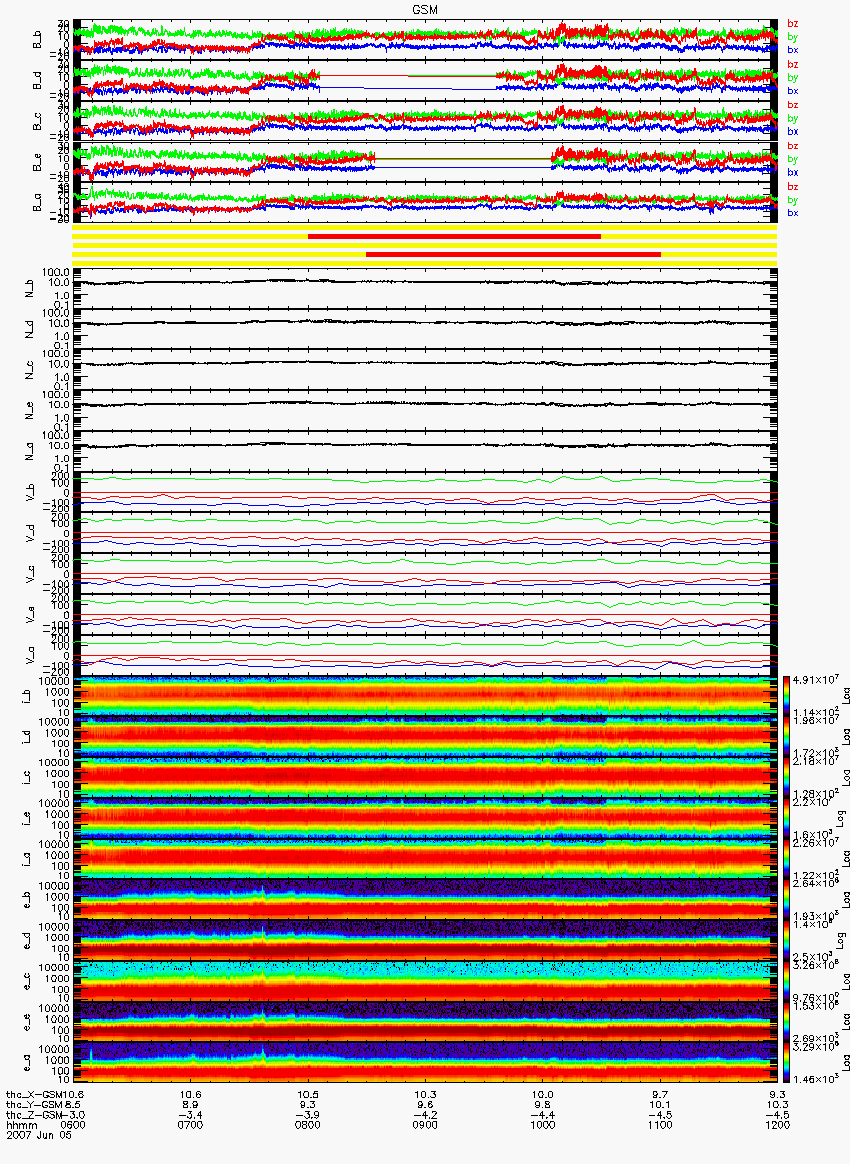
Task: Select the B_a axis label
Action: point(37,203)
